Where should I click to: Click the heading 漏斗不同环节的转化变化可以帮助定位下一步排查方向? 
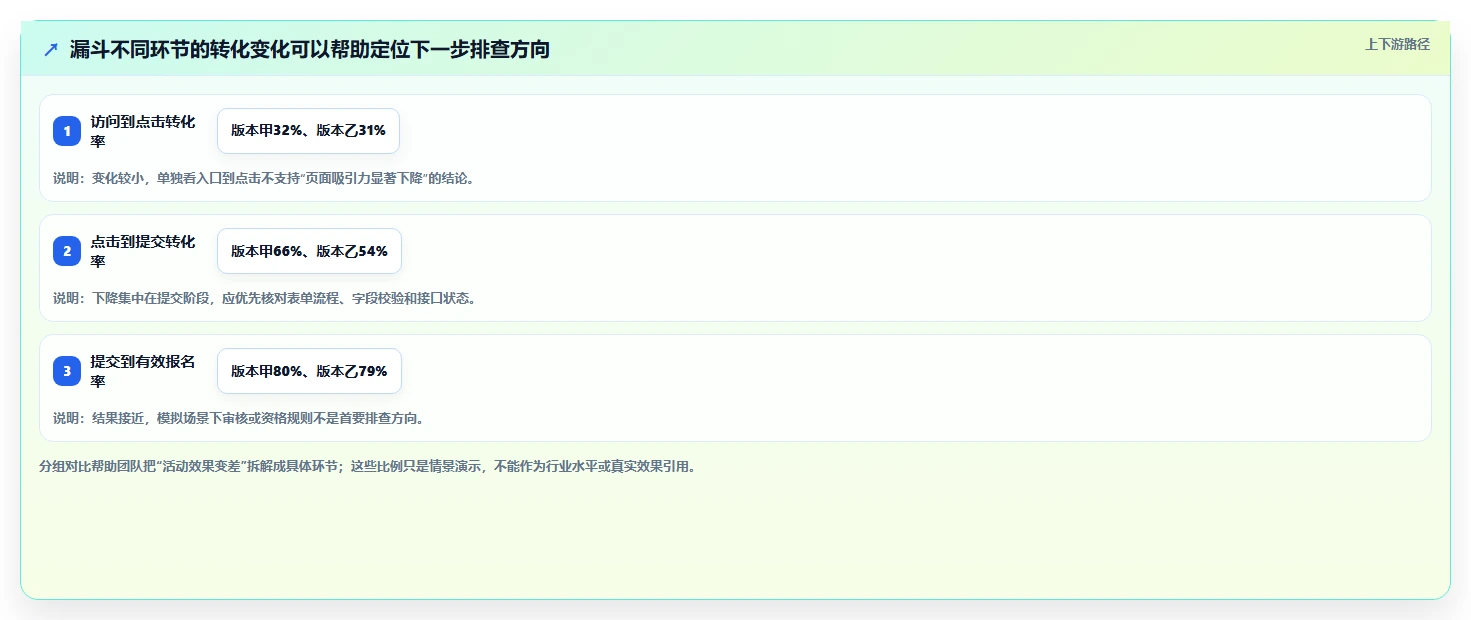pos(310,49)
